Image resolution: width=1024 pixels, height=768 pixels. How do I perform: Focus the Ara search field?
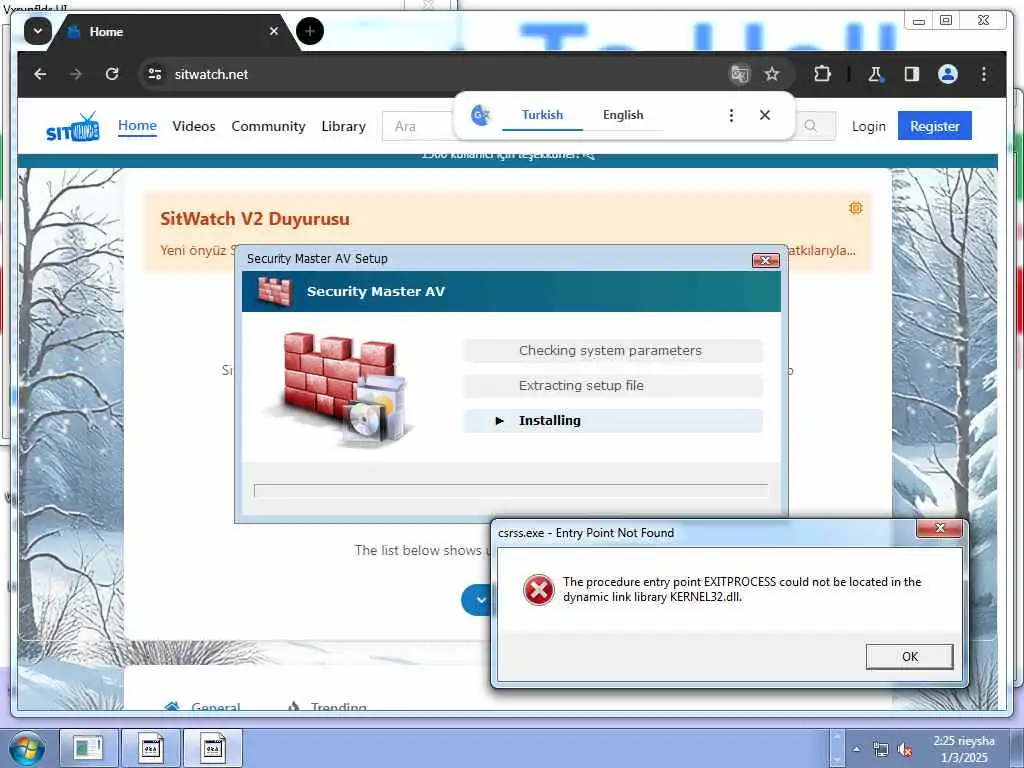tap(418, 126)
